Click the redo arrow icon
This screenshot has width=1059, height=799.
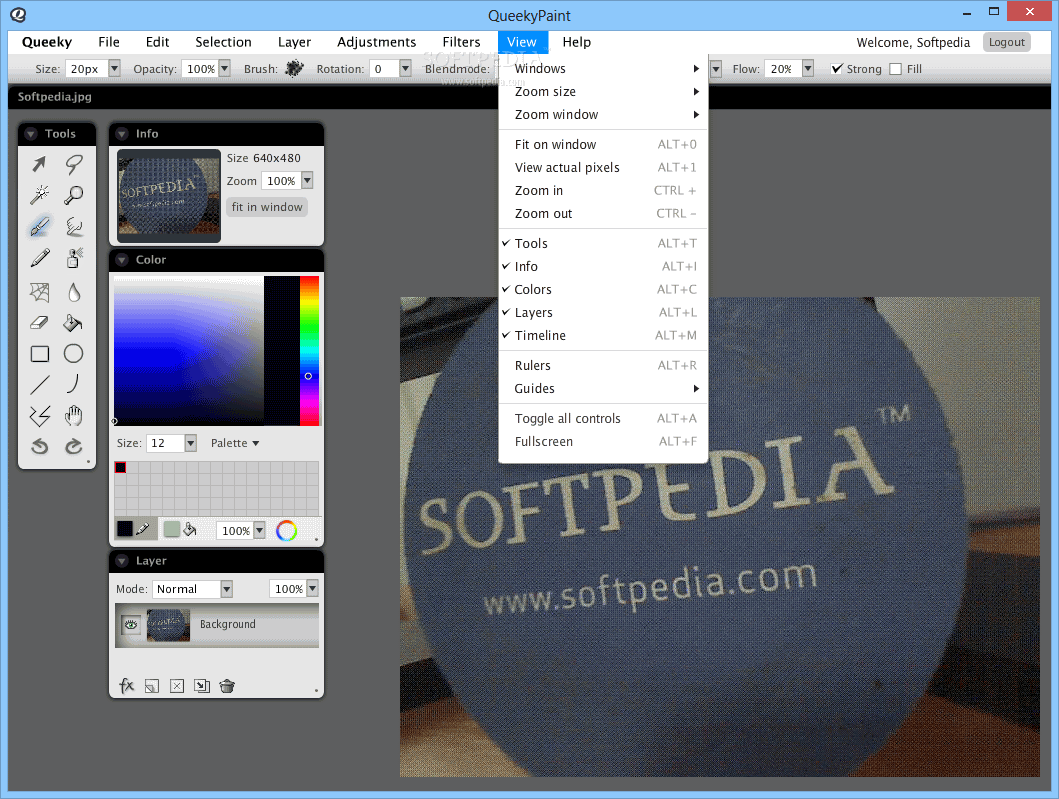(74, 446)
